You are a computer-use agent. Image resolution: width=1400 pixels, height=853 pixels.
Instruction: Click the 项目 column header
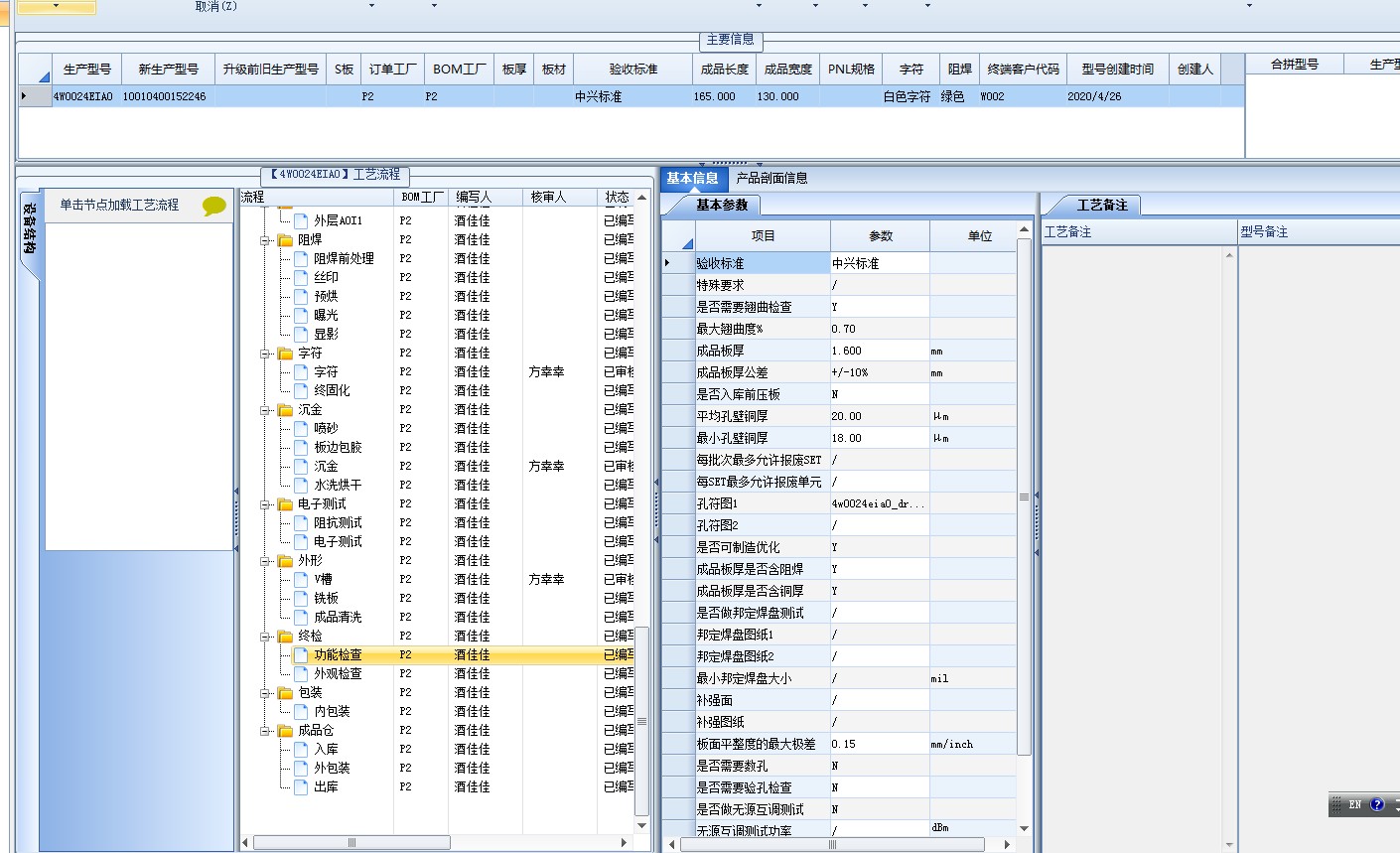click(763, 235)
